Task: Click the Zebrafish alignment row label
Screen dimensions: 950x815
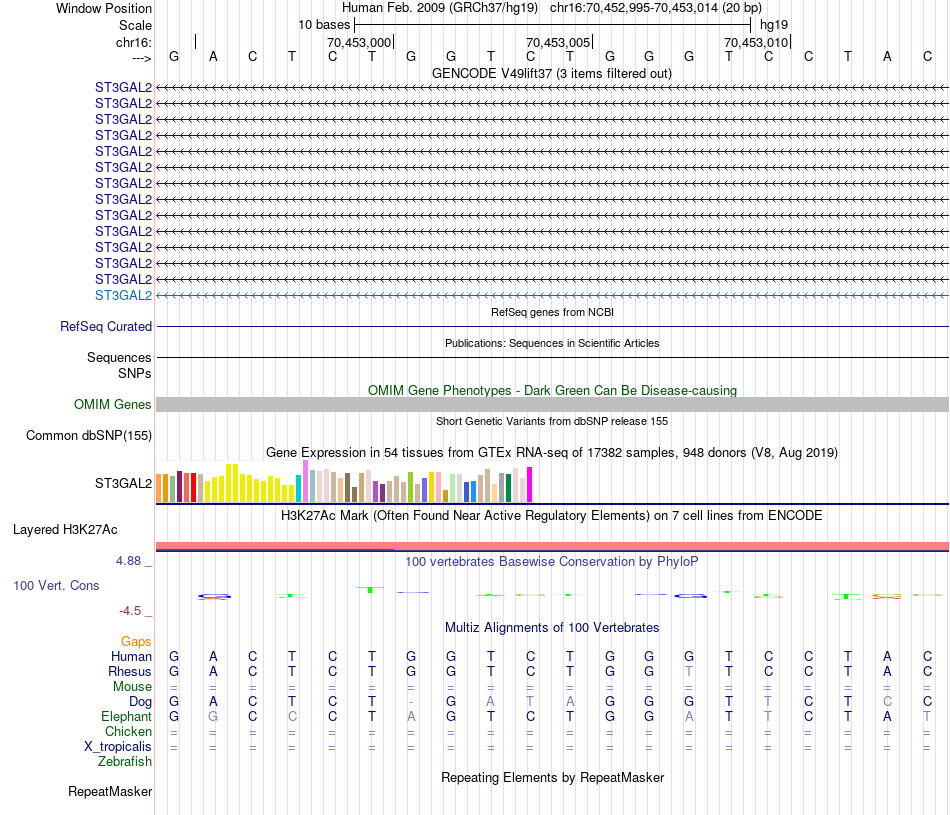Action: pyautogui.click(x=125, y=762)
